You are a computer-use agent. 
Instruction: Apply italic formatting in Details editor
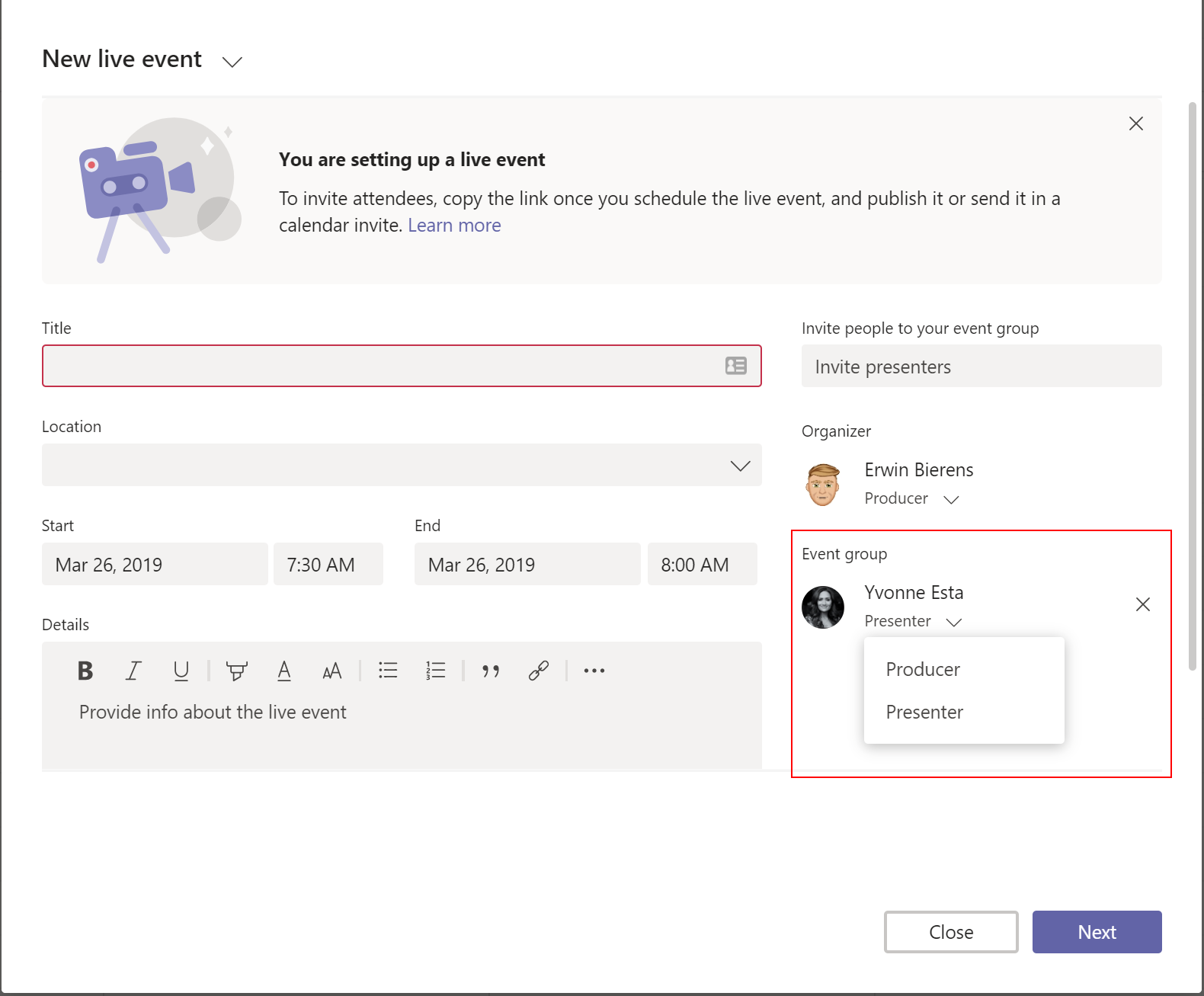133,671
